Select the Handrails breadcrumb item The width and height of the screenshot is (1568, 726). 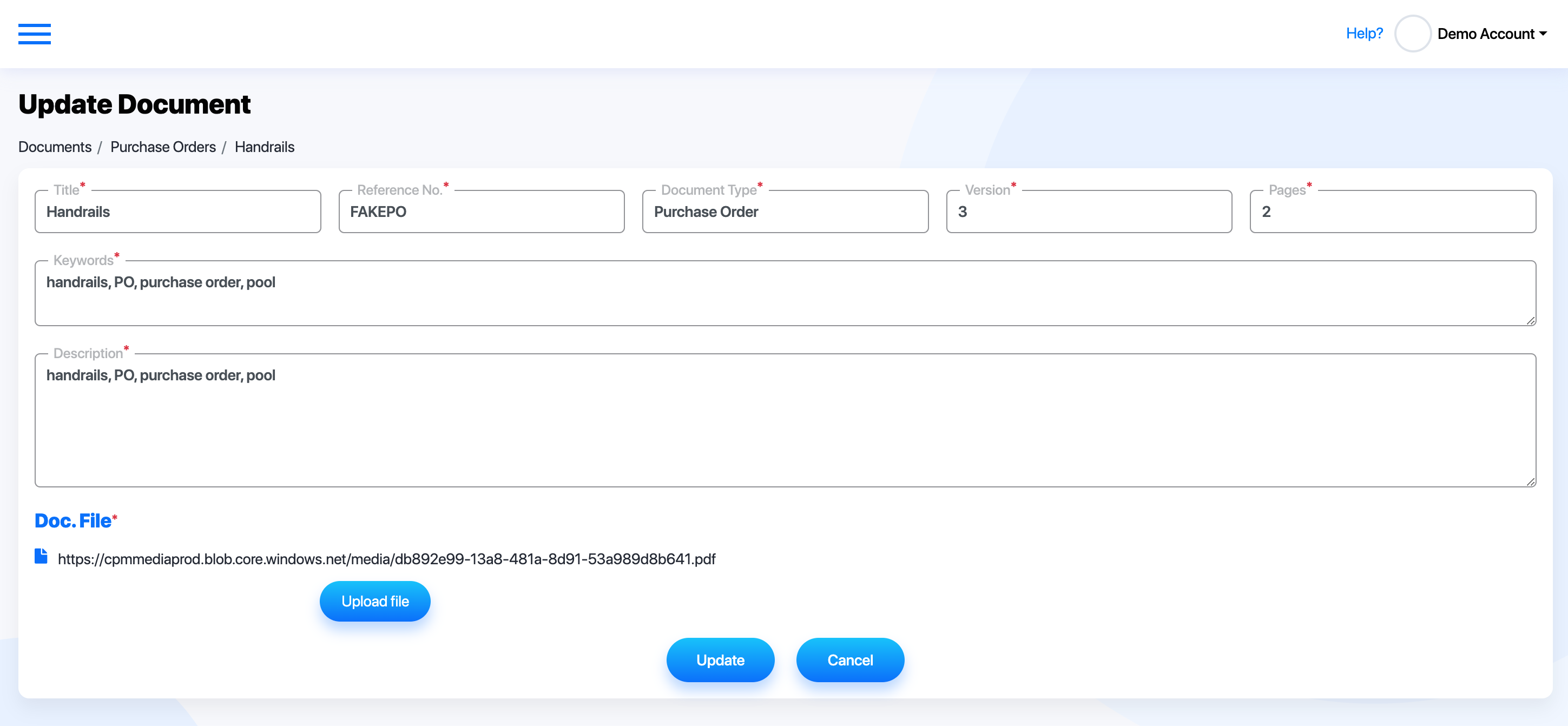click(x=264, y=147)
